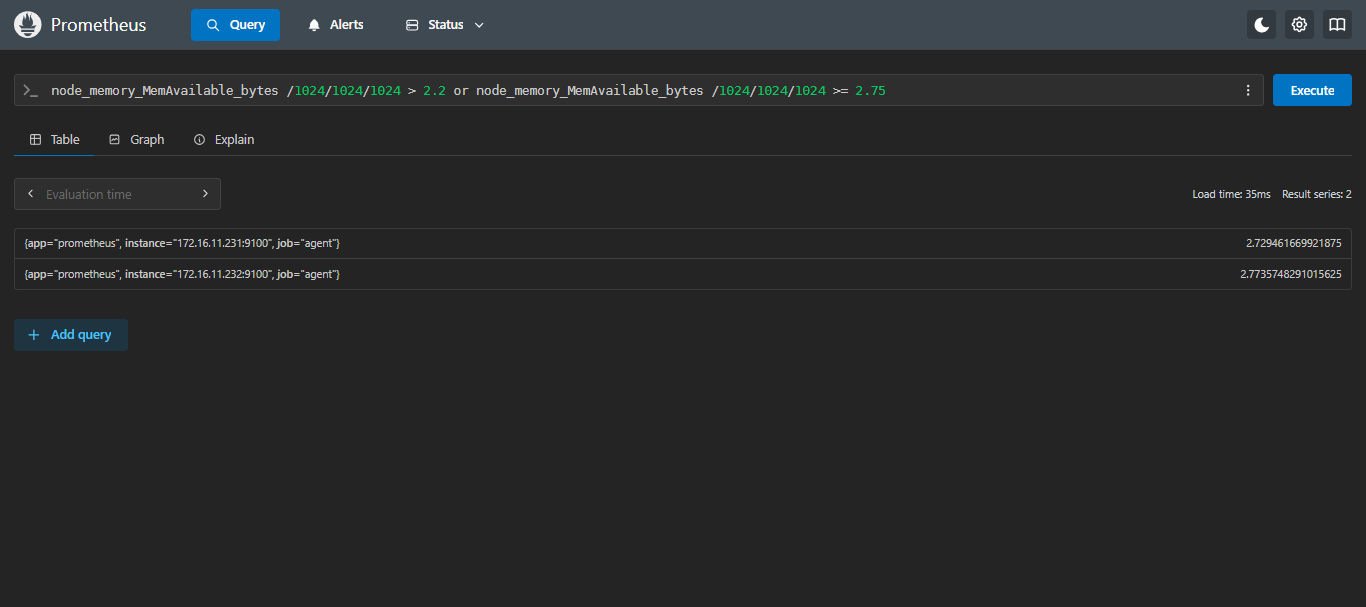Step evaluation time backward with left chevron
The image size is (1366, 607).
[x=31, y=194]
